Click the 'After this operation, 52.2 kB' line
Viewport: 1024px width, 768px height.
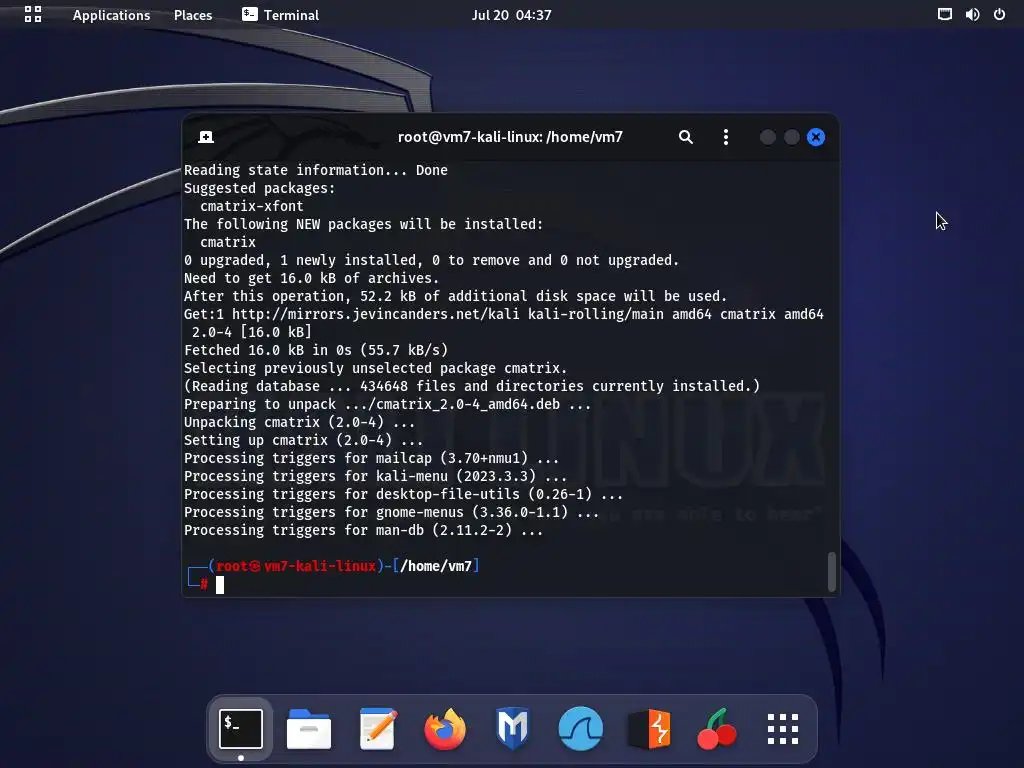[455, 296]
